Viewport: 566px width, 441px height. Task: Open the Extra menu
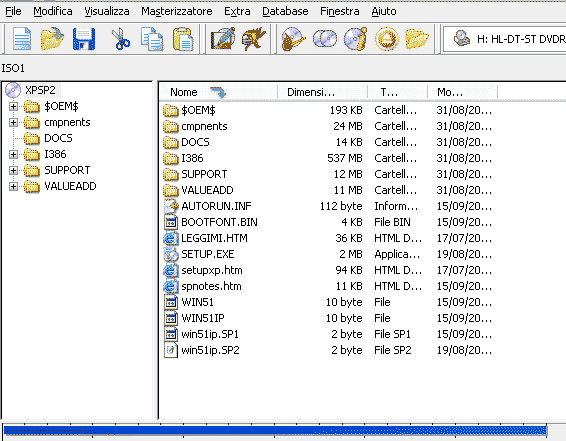237,12
